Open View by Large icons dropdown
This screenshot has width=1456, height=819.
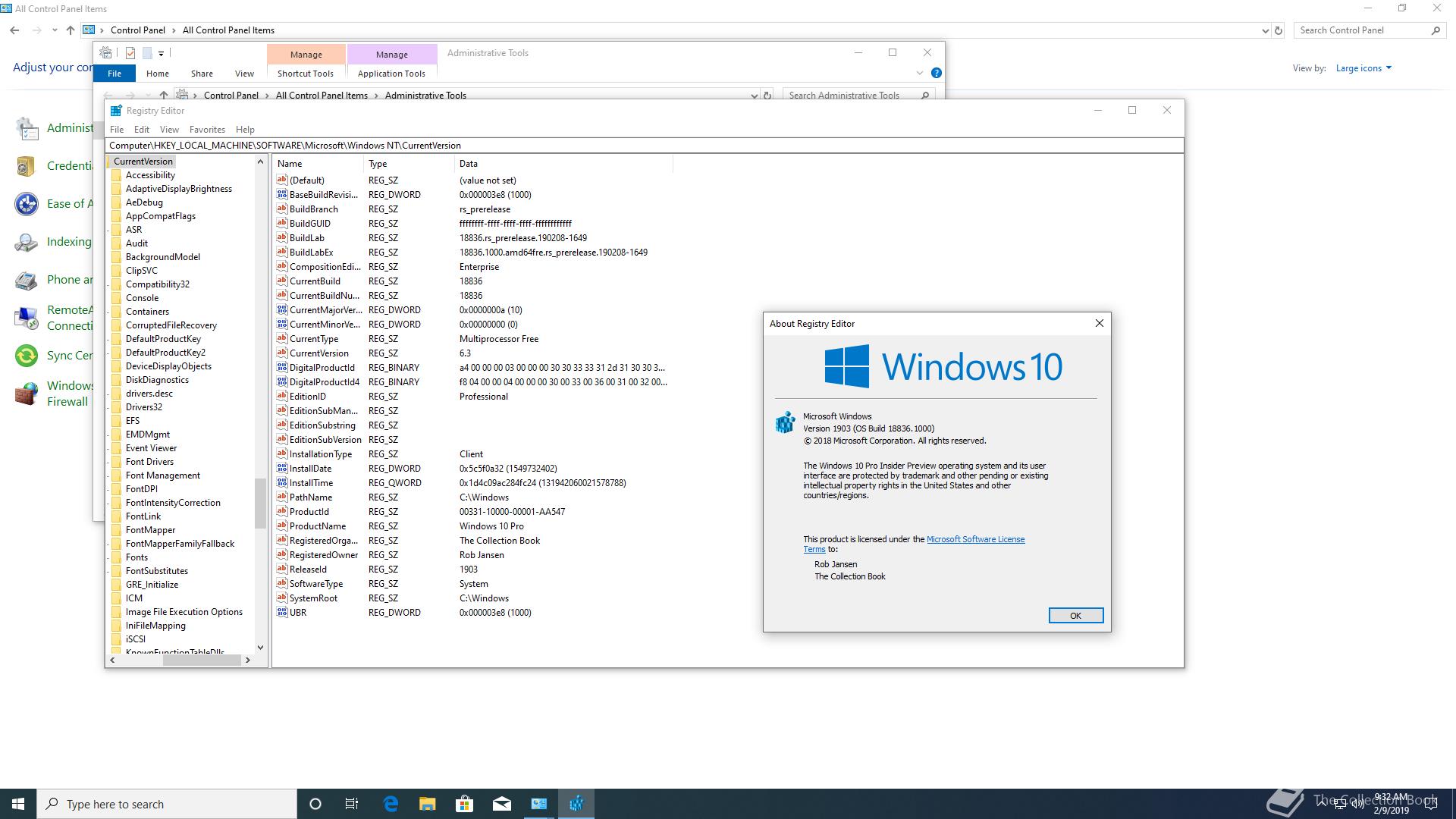pos(1363,68)
